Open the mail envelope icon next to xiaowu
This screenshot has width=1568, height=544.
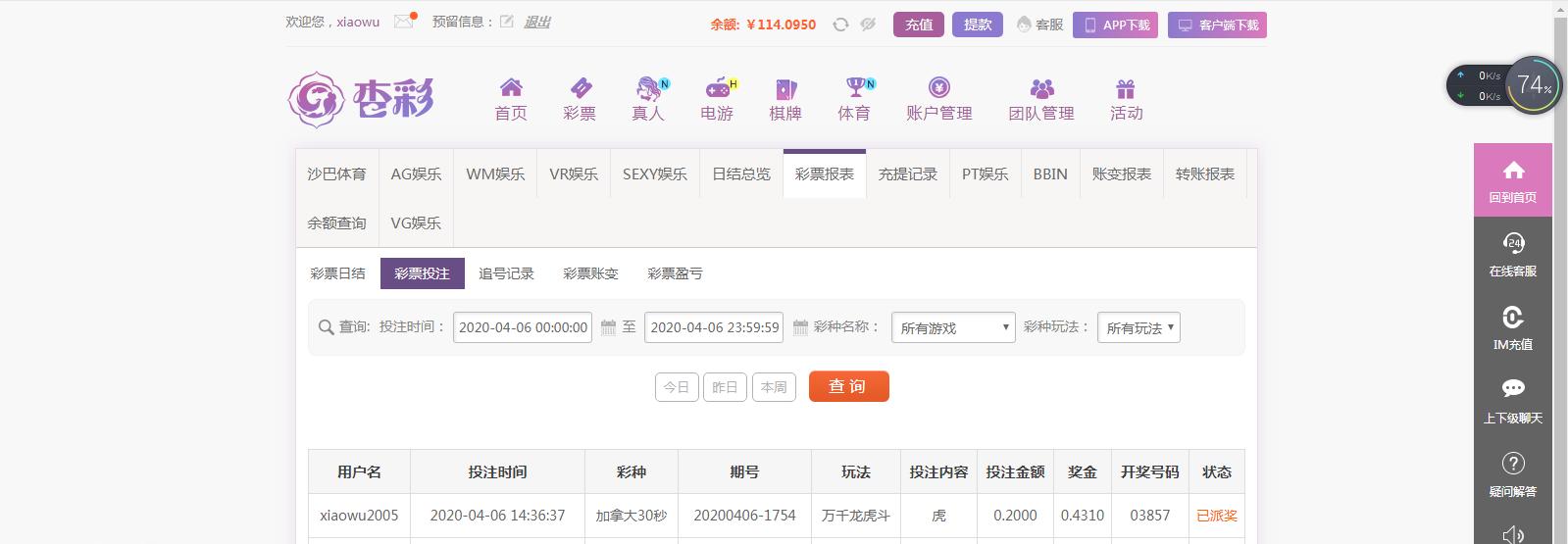click(405, 22)
